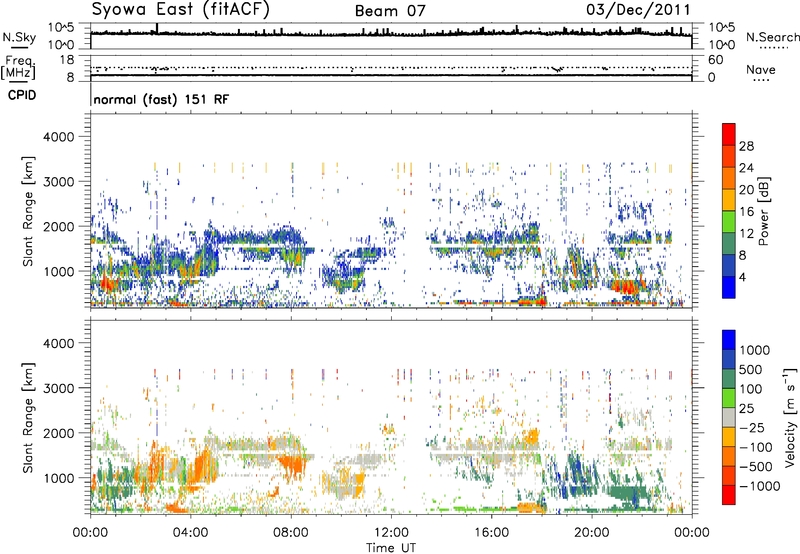Select the 'Freq. [MHz]' axis label
Viewport: 800px width, 554px height.
click(x=18, y=68)
